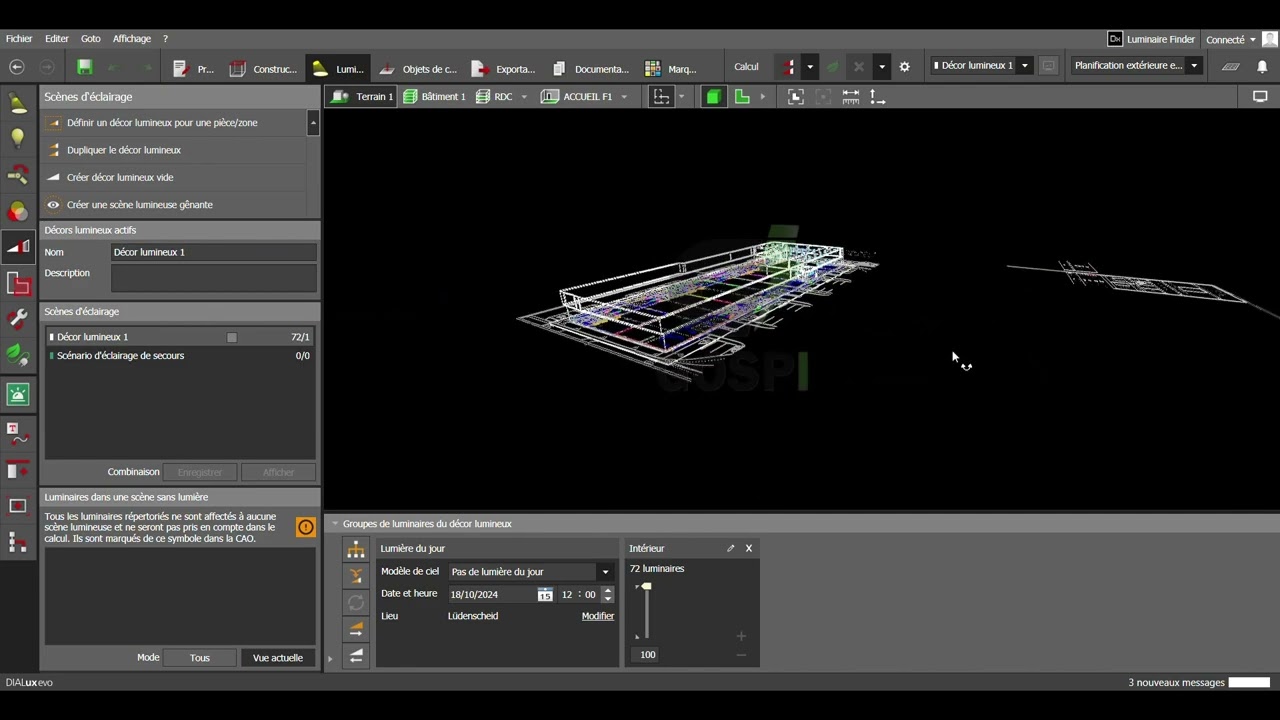The width and height of the screenshot is (1280, 720).
Task: Open the Marq... manufacturers tab
Action: click(x=671, y=69)
